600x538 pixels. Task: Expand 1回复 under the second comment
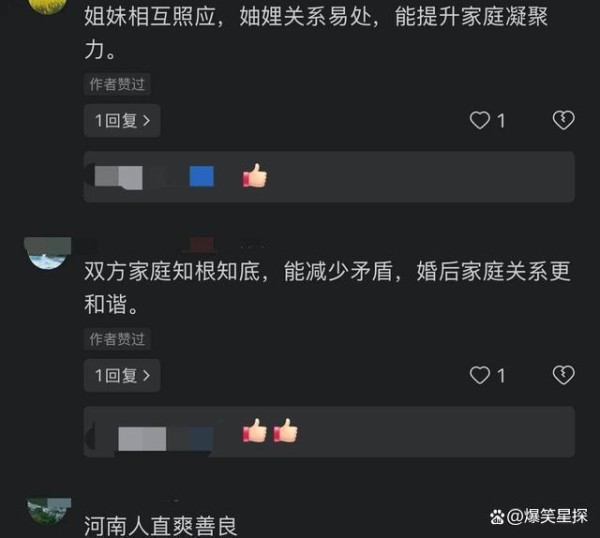click(x=122, y=375)
